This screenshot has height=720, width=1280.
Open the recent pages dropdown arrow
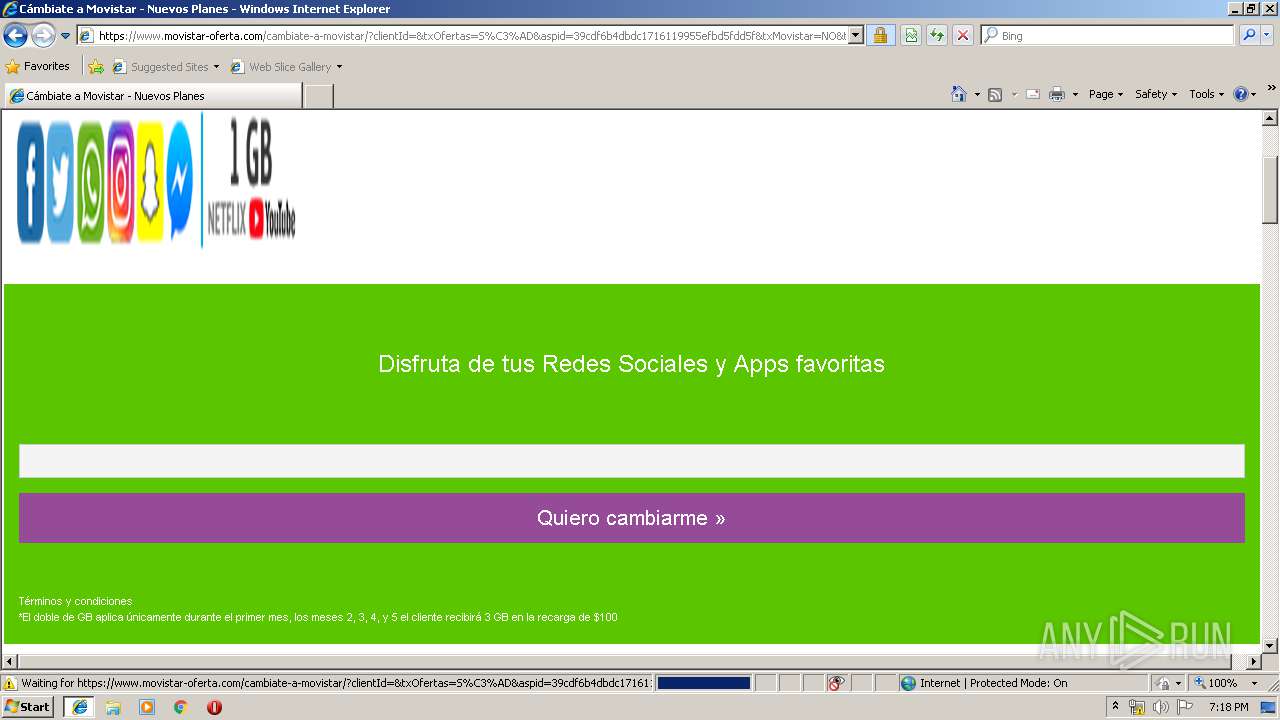(x=66, y=36)
